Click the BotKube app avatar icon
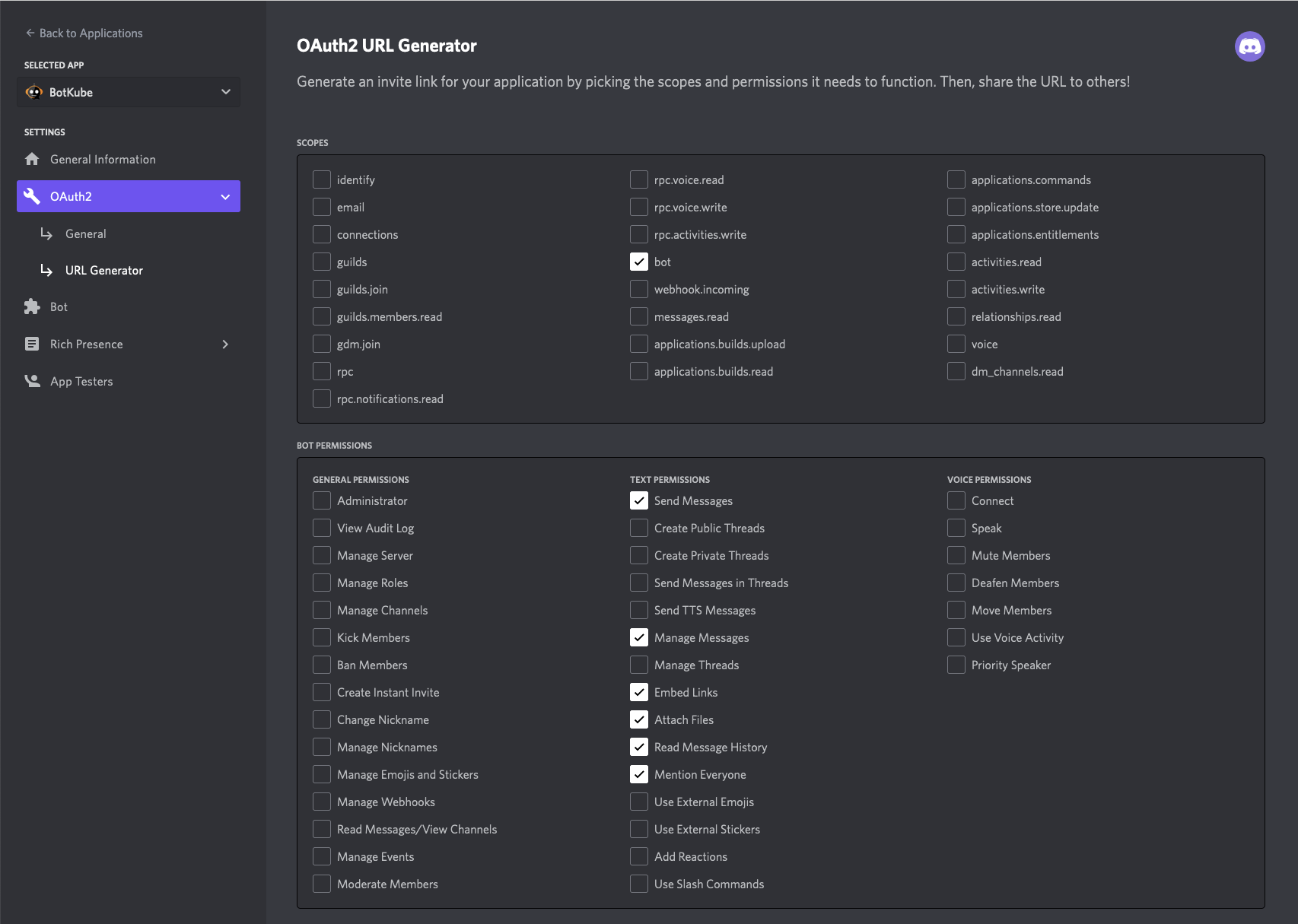 click(35, 92)
